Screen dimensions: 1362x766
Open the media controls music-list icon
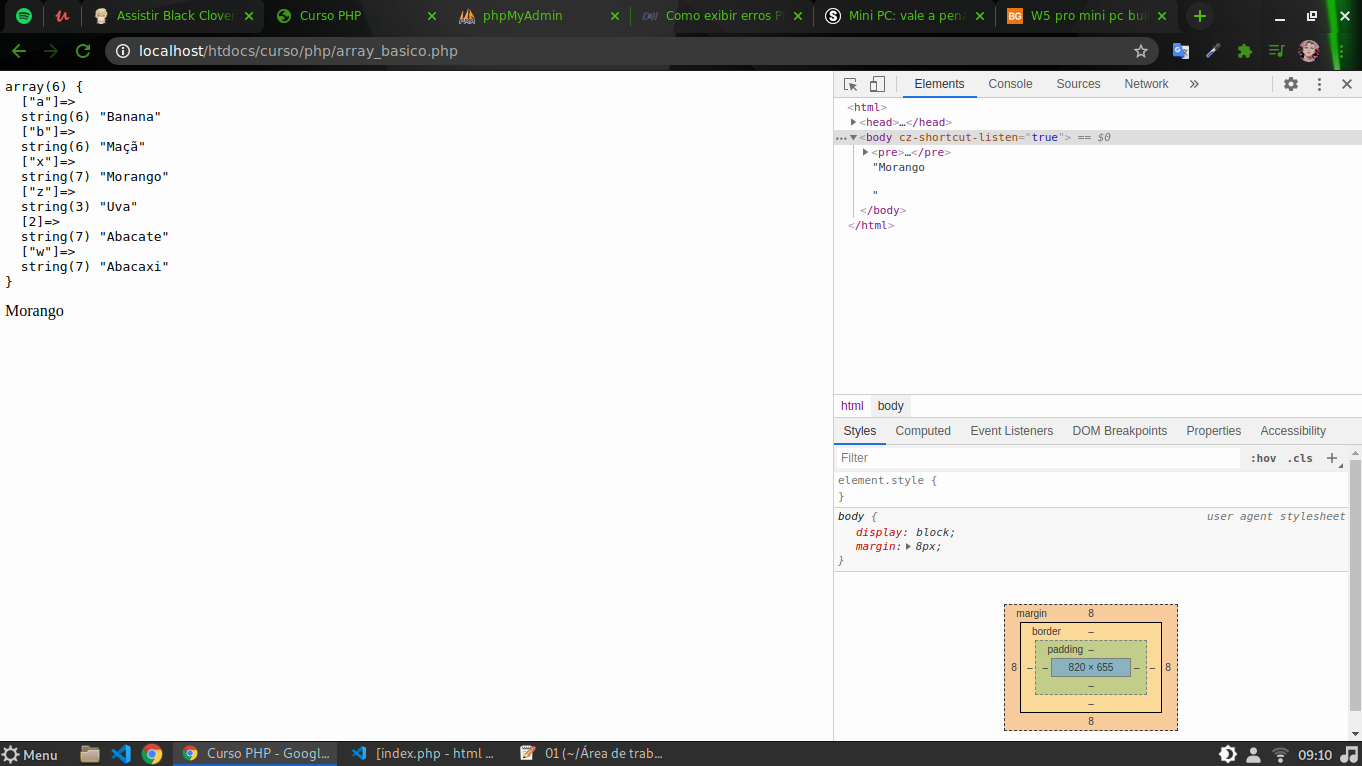(1277, 51)
